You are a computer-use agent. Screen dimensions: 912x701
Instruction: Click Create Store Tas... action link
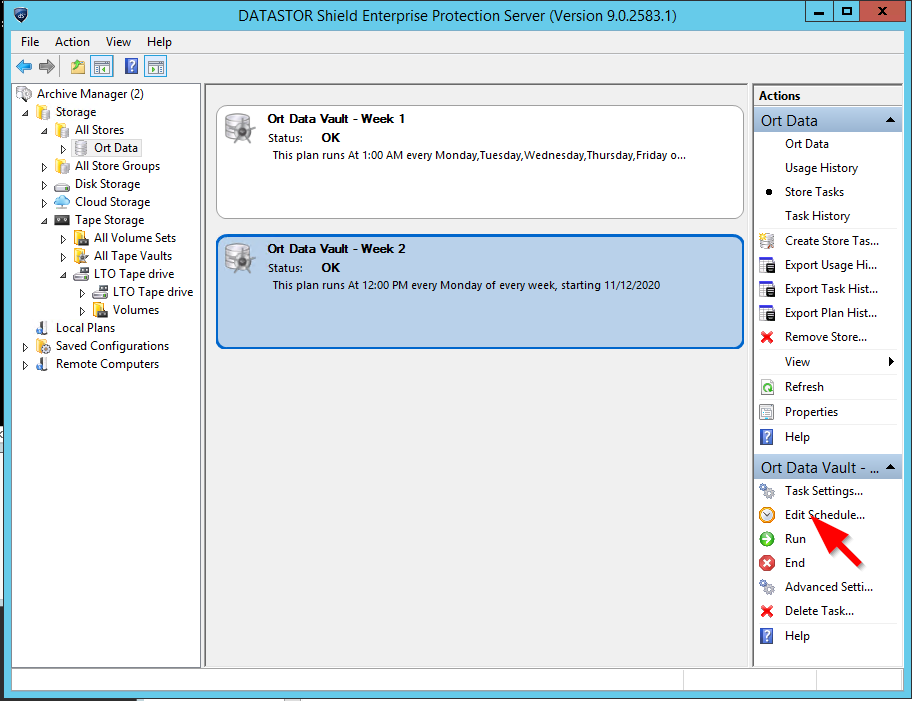(x=832, y=241)
